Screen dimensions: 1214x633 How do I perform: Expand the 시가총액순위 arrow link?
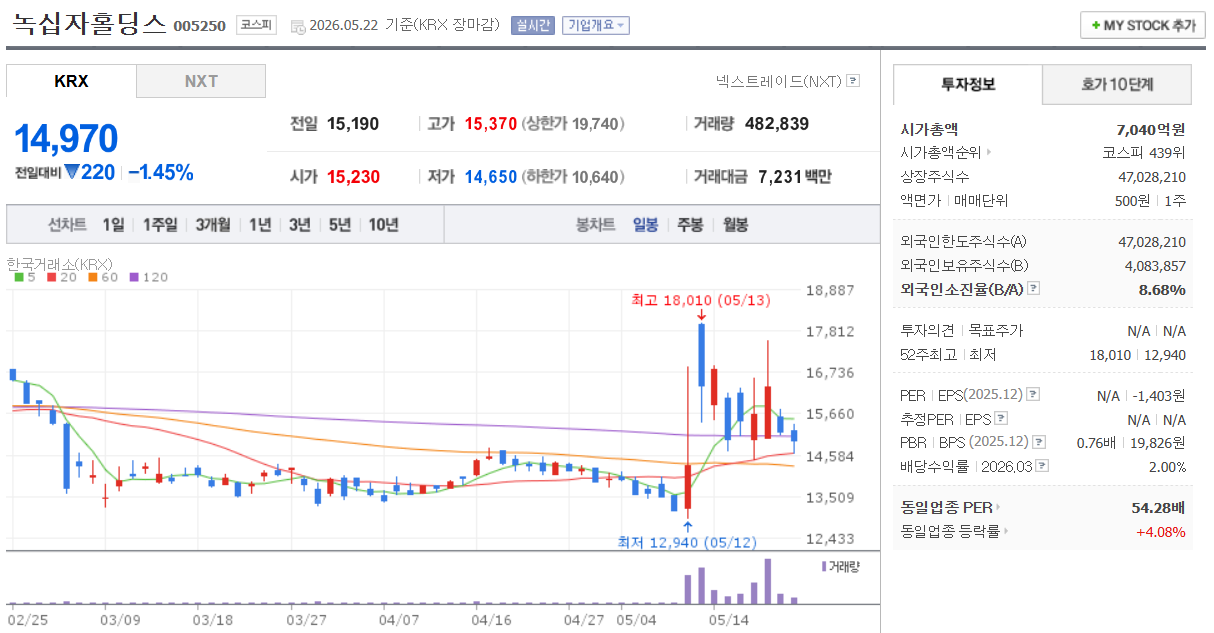pyautogui.click(x=989, y=153)
